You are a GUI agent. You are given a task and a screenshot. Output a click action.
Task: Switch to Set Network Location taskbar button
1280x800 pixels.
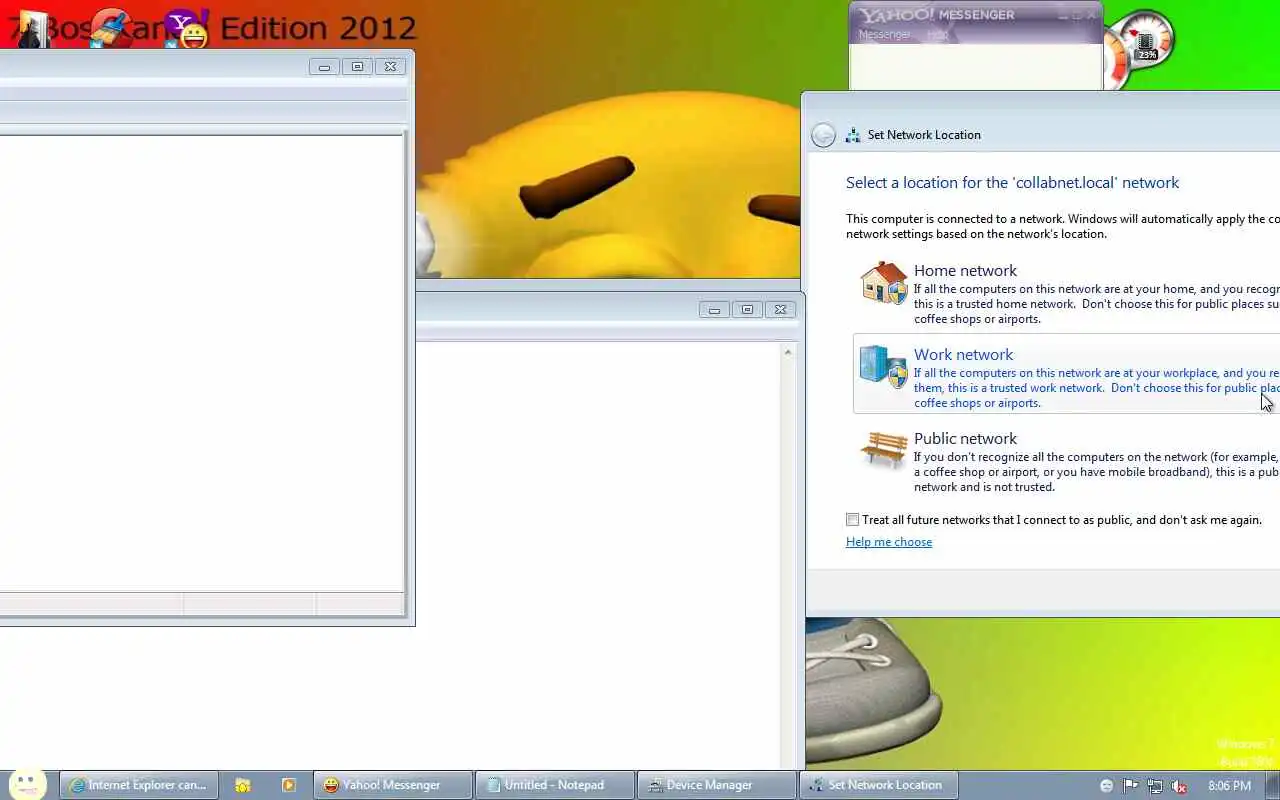(879, 785)
